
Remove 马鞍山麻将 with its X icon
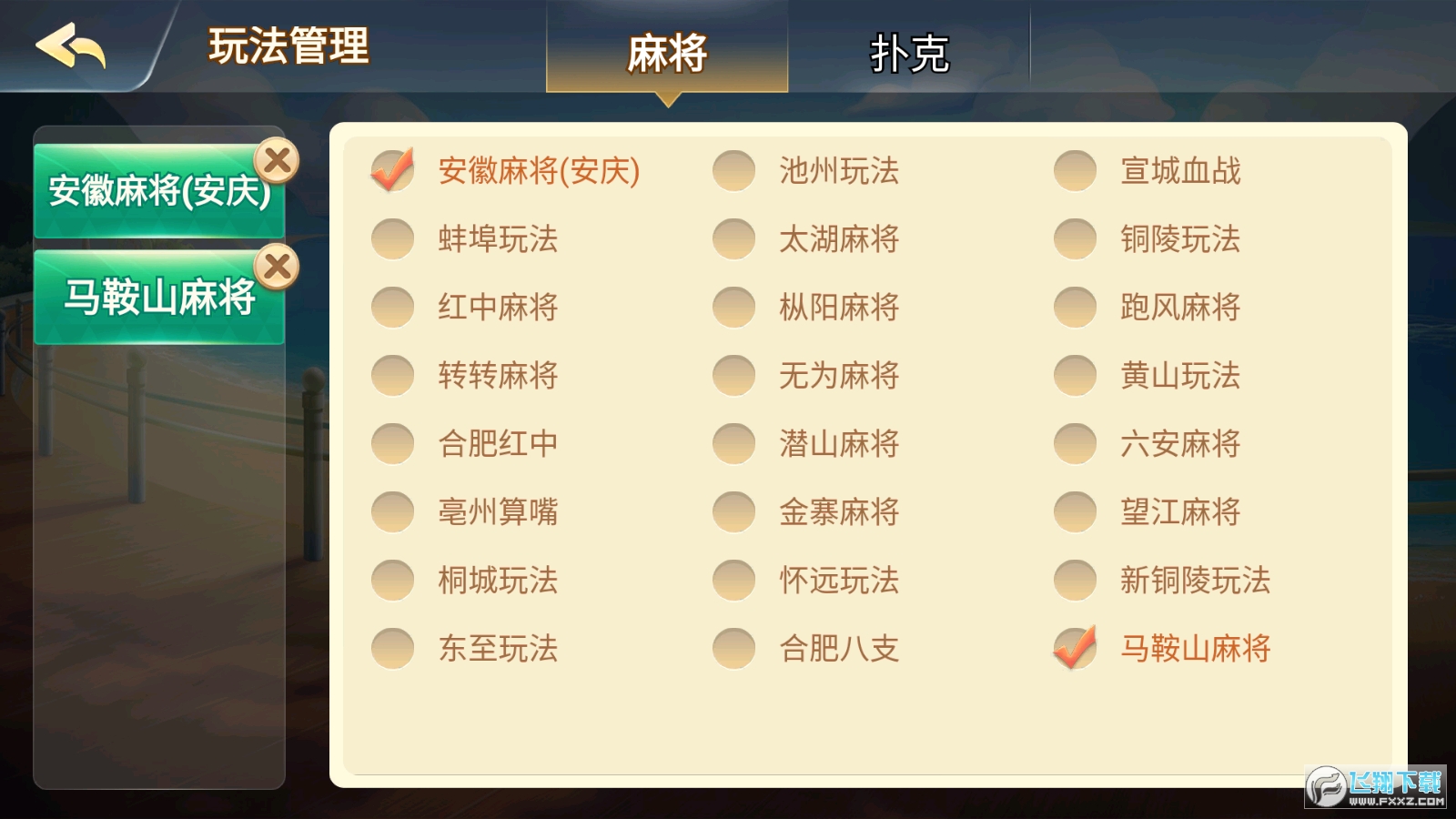pos(278,268)
